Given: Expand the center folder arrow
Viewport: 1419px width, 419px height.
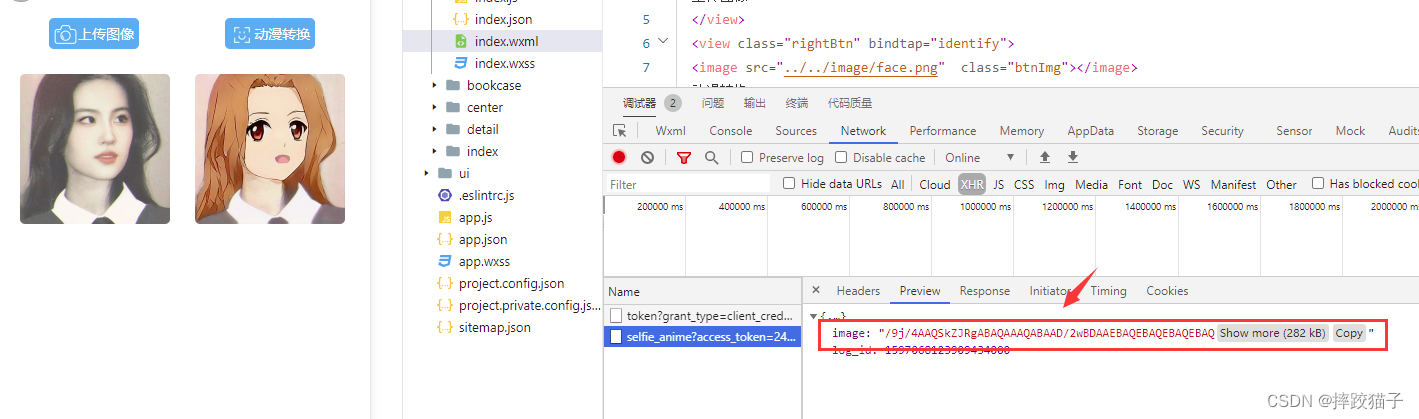Looking at the screenshot, I should coord(435,107).
